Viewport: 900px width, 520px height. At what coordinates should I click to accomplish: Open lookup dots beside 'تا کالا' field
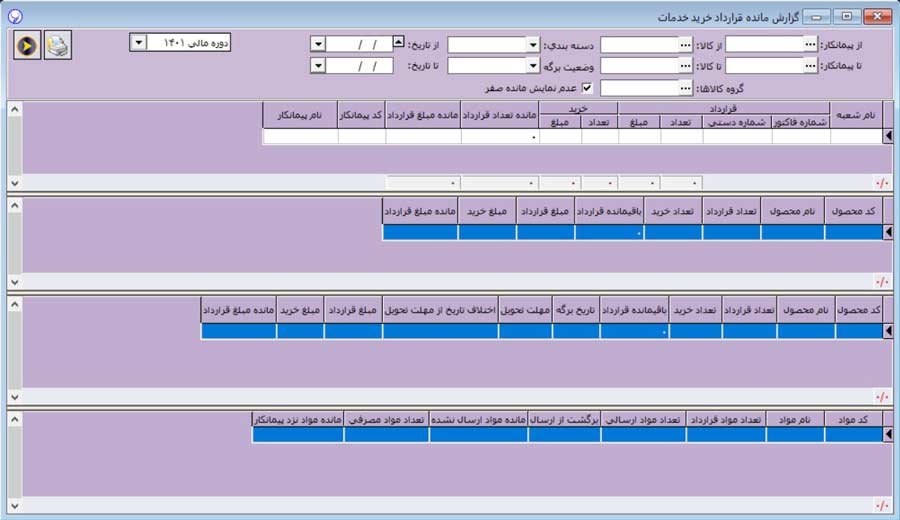point(685,66)
